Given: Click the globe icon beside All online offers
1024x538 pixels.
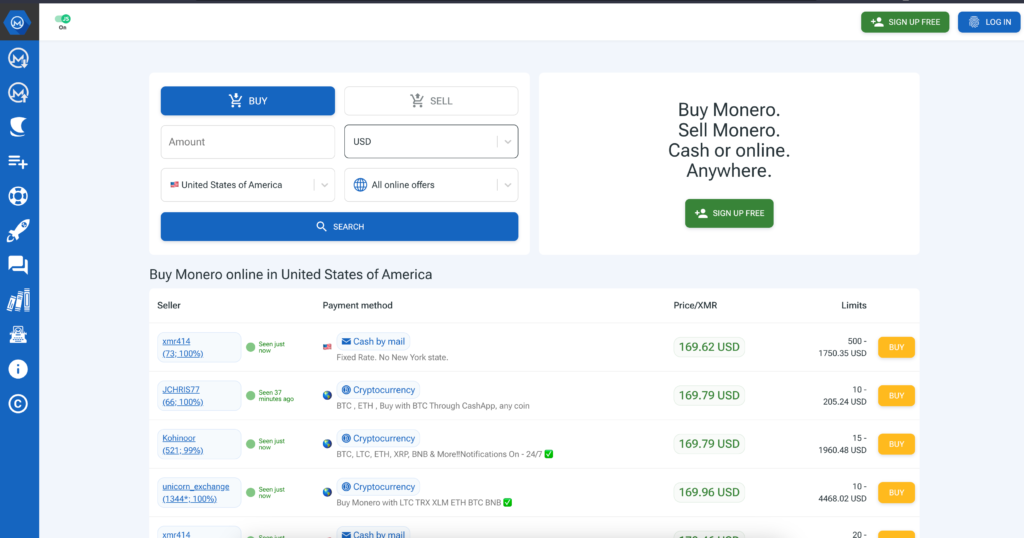Looking at the screenshot, I should 360,185.
